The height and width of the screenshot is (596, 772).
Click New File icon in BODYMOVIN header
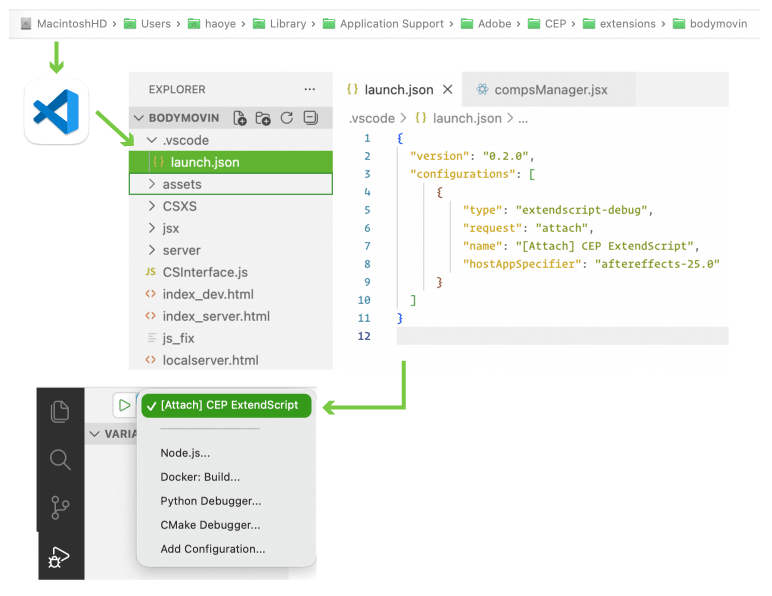[240, 118]
